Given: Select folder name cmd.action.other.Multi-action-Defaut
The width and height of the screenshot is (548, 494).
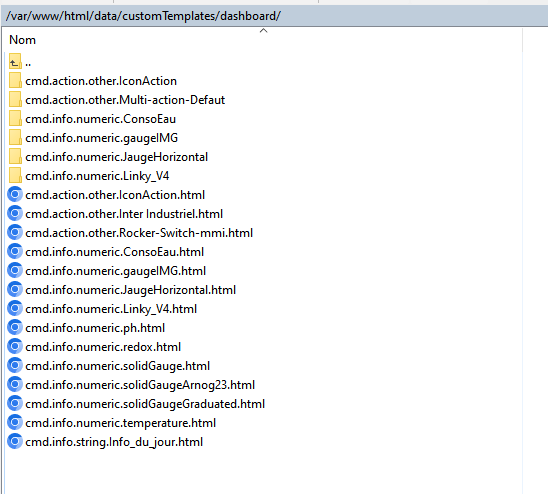Looking at the screenshot, I should coord(125,100).
